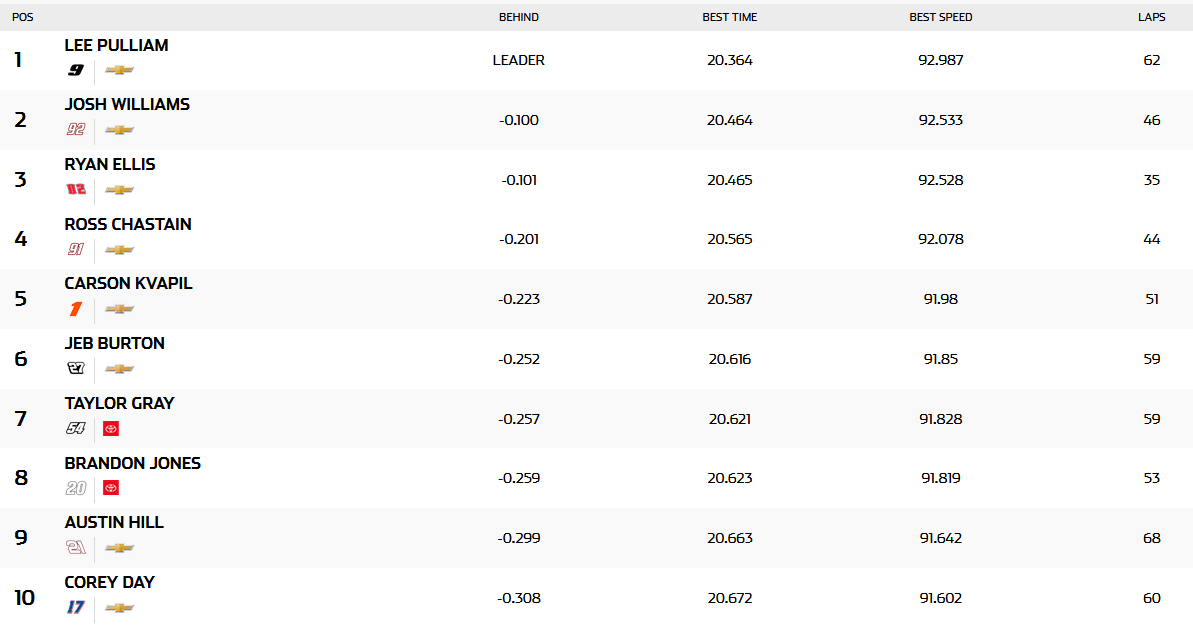Screen dimensions: 1193x626
Task: Click Taylor Gray's Toyota manufacturer logo
Action: click(x=111, y=429)
